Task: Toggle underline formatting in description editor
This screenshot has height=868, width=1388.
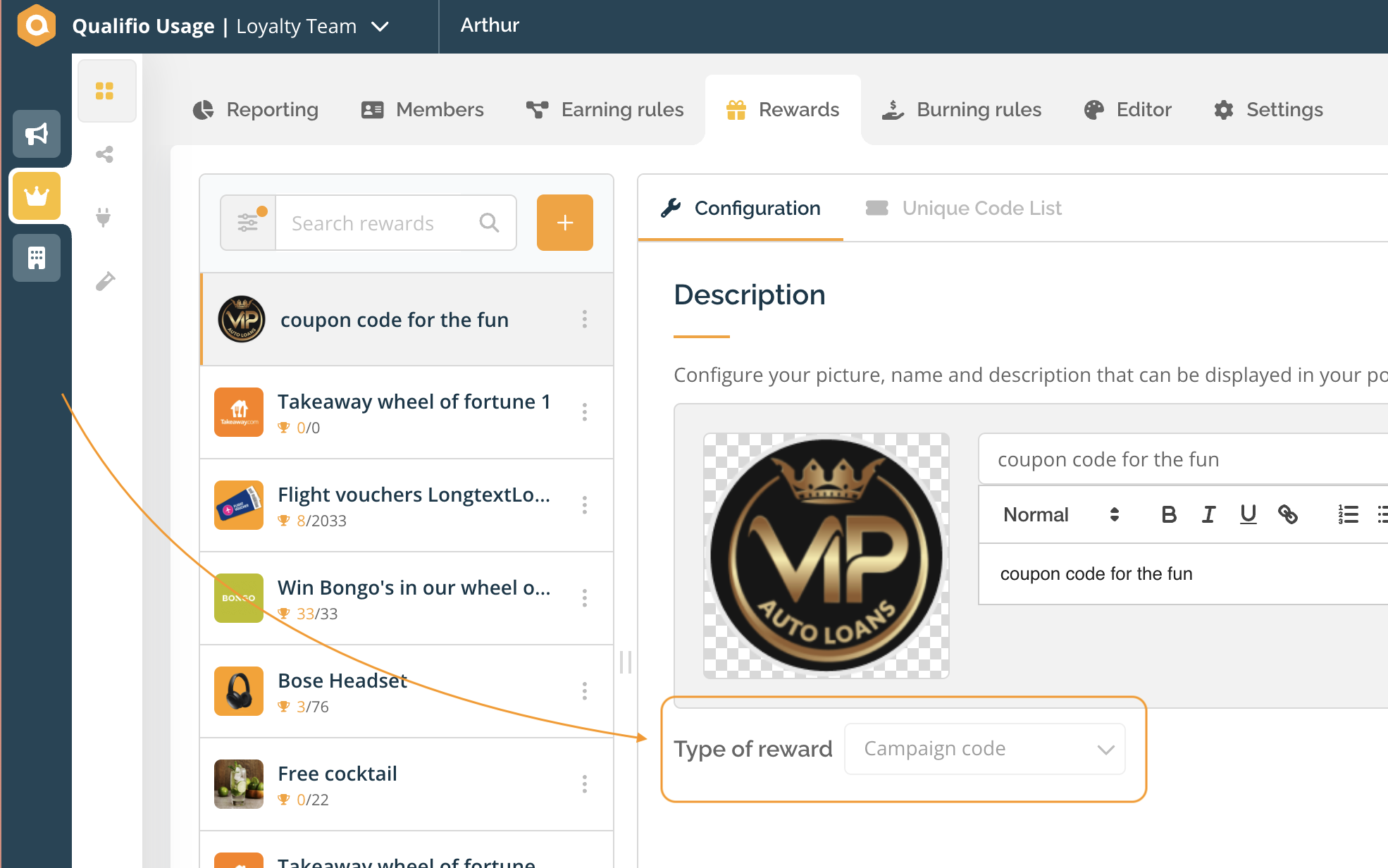Action: click(1248, 514)
